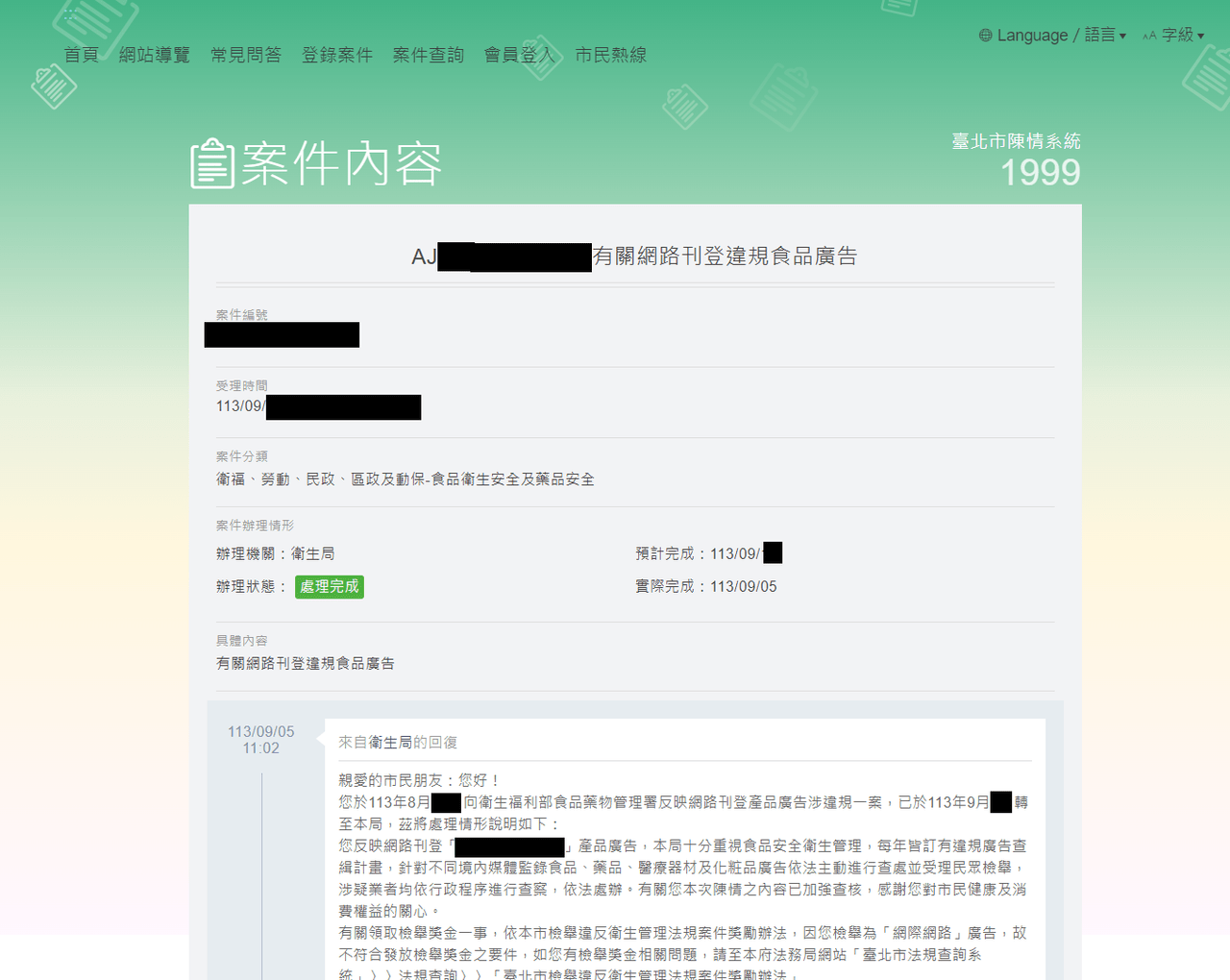The image size is (1230, 980).
Task: Select 首頁 in the navigation menu
Action: (80, 55)
